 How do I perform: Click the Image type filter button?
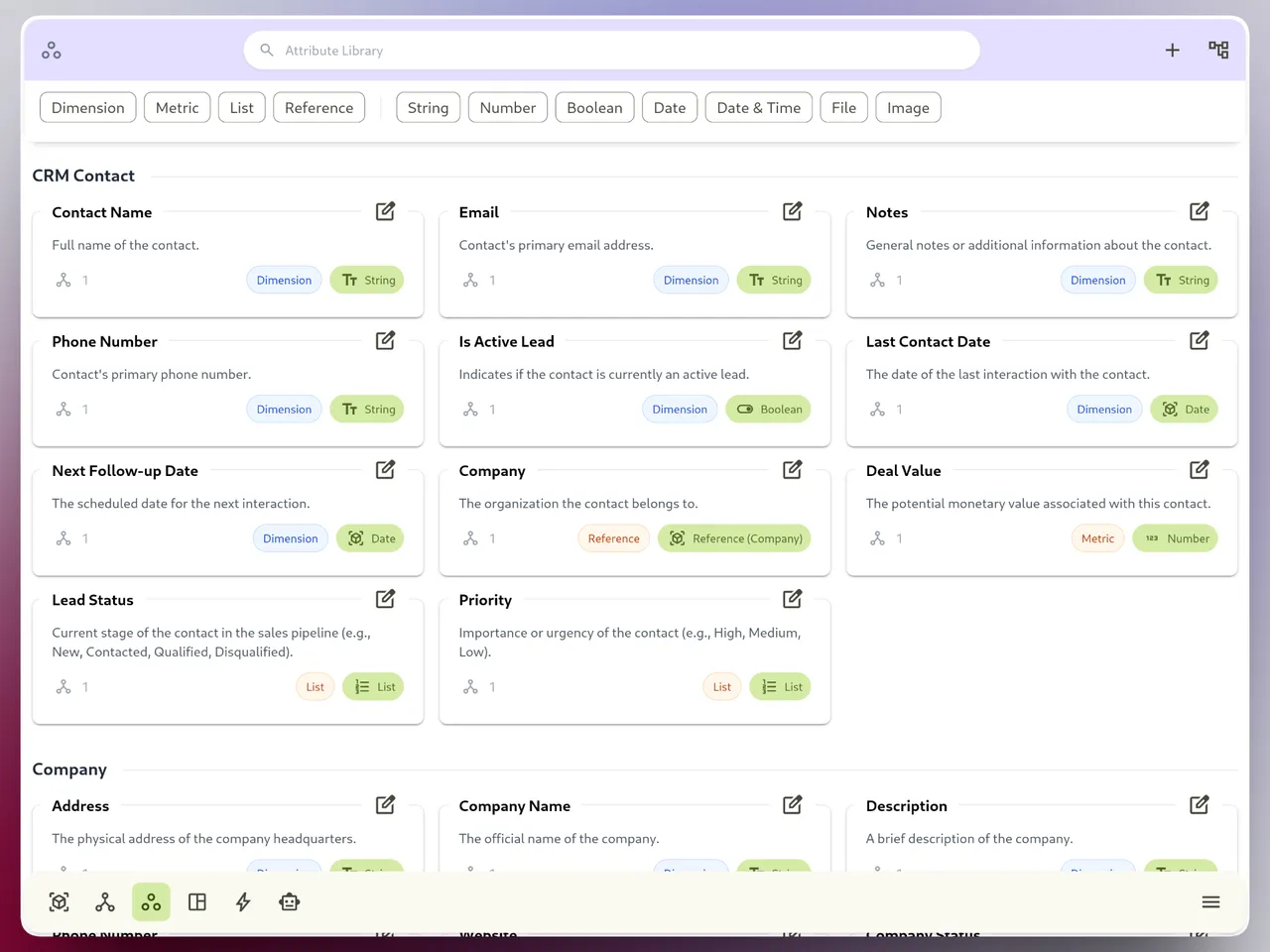pyautogui.click(x=908, y=108)
